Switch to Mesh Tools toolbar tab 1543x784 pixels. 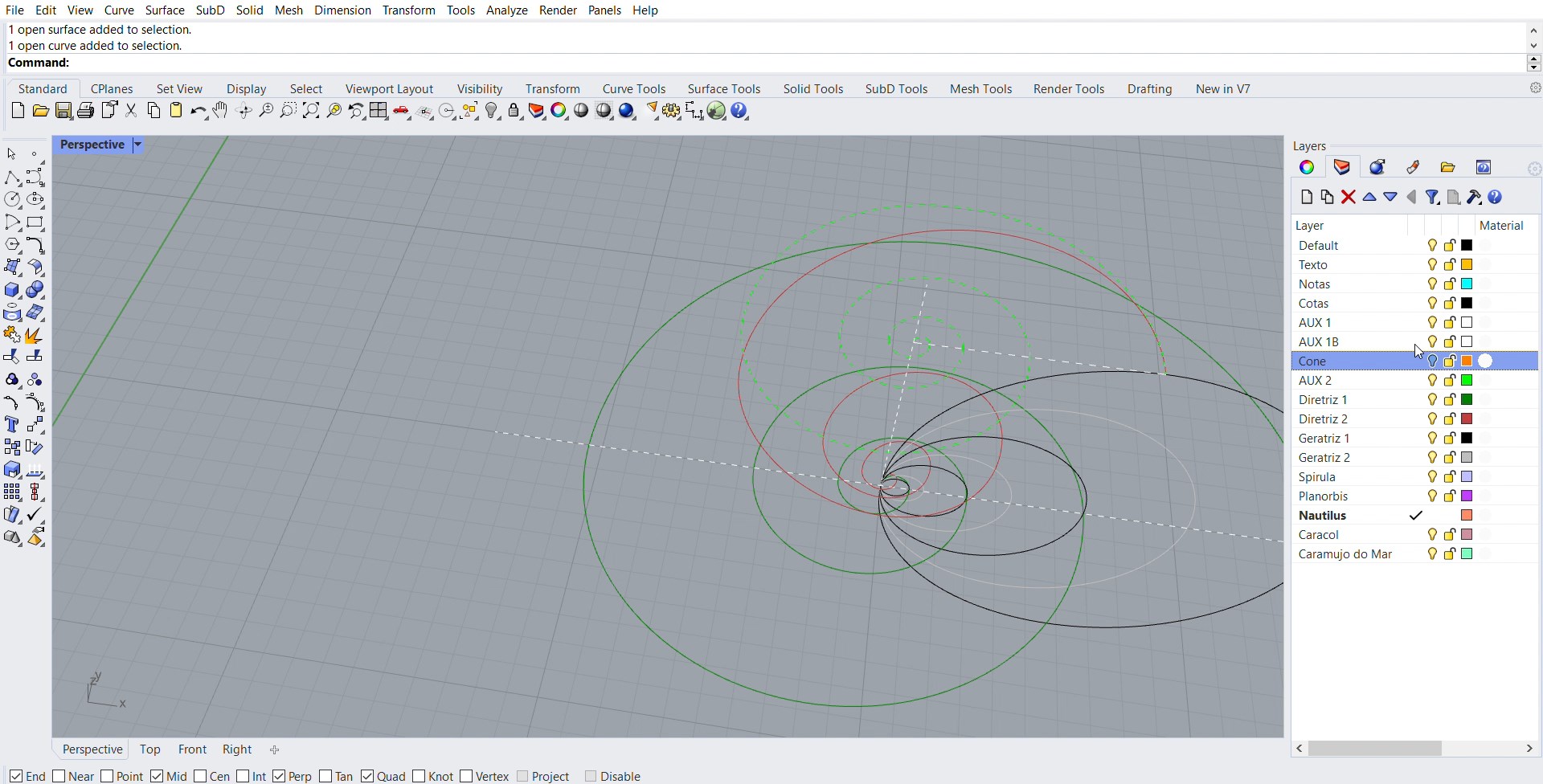tap(980, 89)
